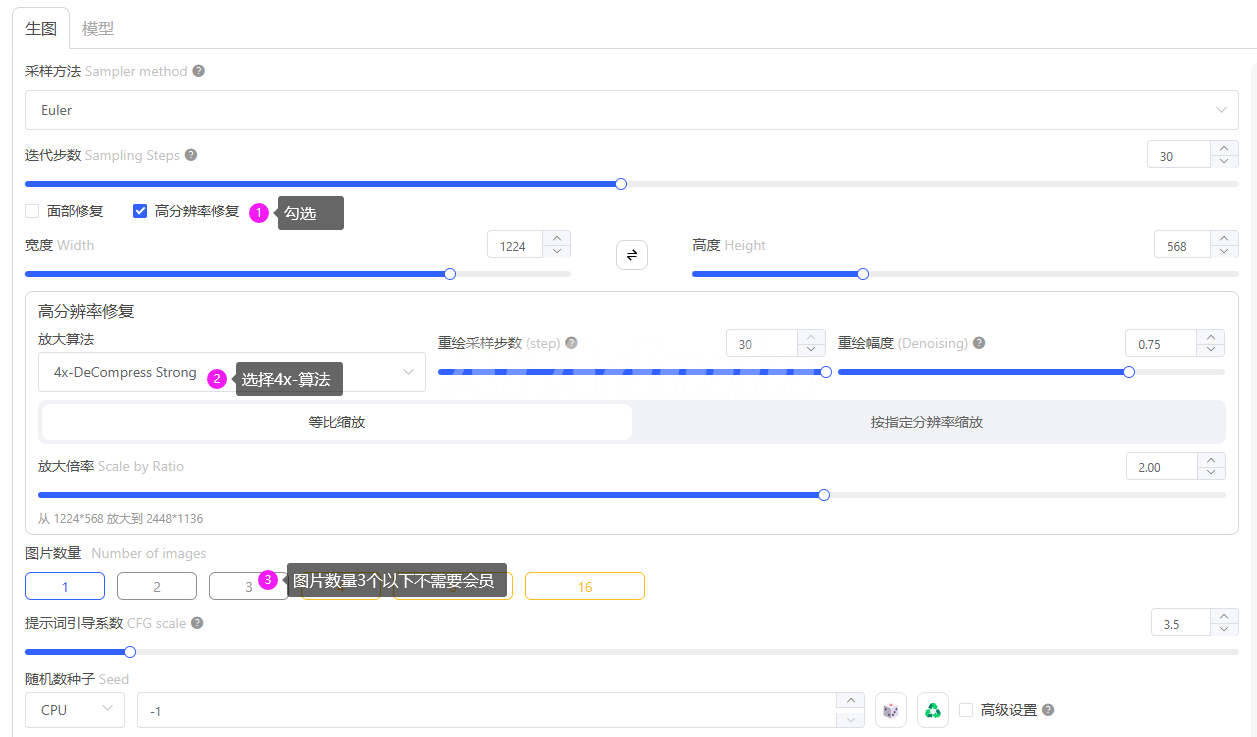Open the Euler sampler method dropdown
This screenshot has width=1257, height=737.
pyautogui.click(x=631, y=110)
